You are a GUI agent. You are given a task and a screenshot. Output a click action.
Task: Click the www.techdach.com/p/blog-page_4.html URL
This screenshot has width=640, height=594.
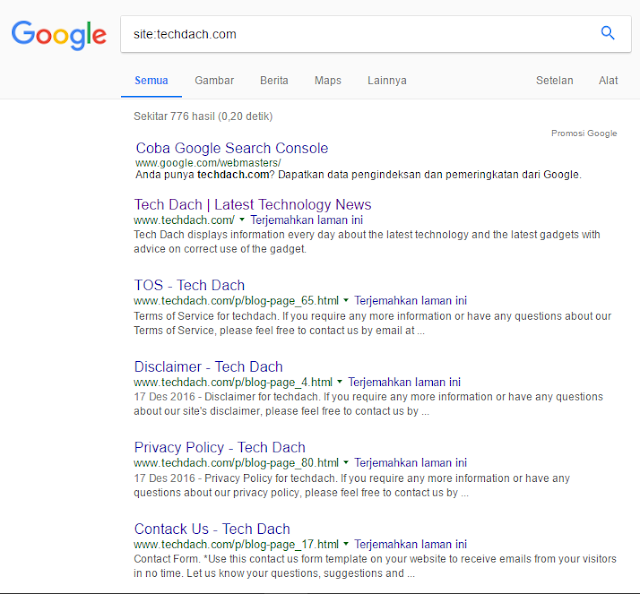tap(233, 382)
